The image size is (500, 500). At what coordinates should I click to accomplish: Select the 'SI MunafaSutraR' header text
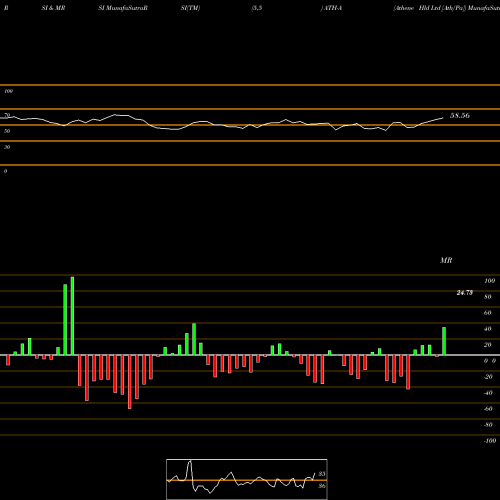click(123, 8)
